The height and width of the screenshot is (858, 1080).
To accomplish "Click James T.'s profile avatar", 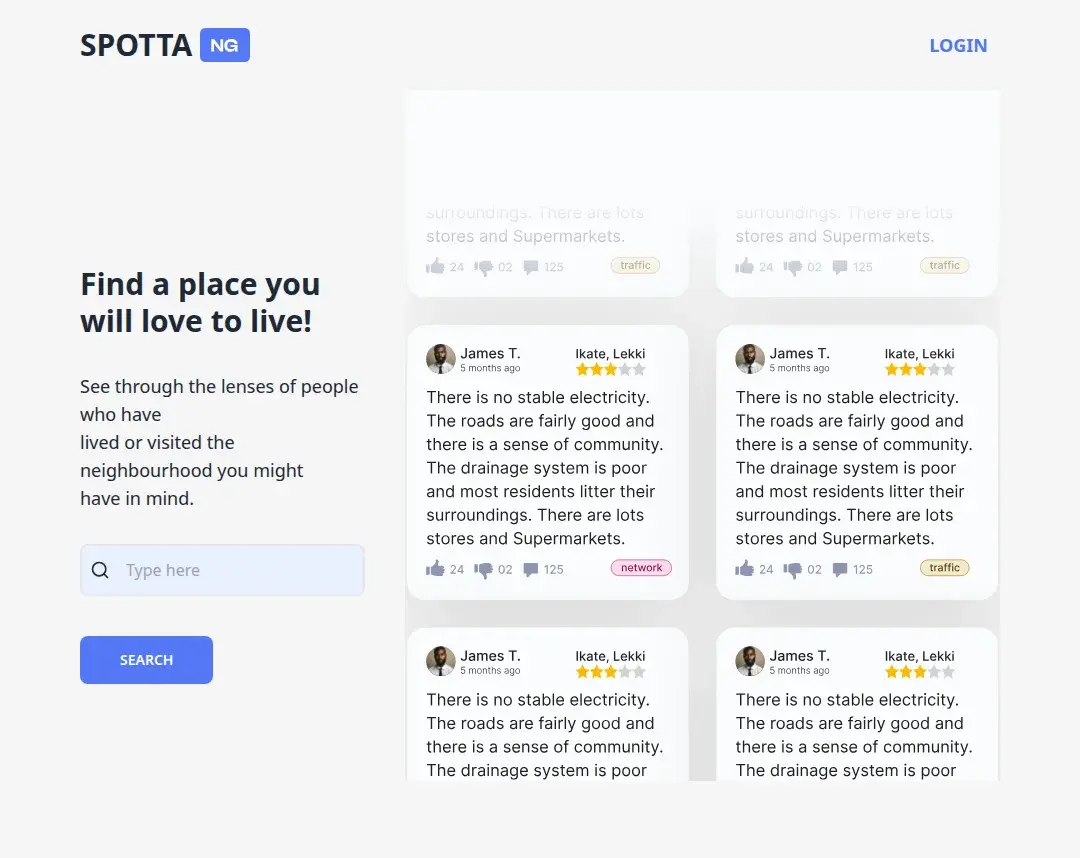I will coord(441,359).
